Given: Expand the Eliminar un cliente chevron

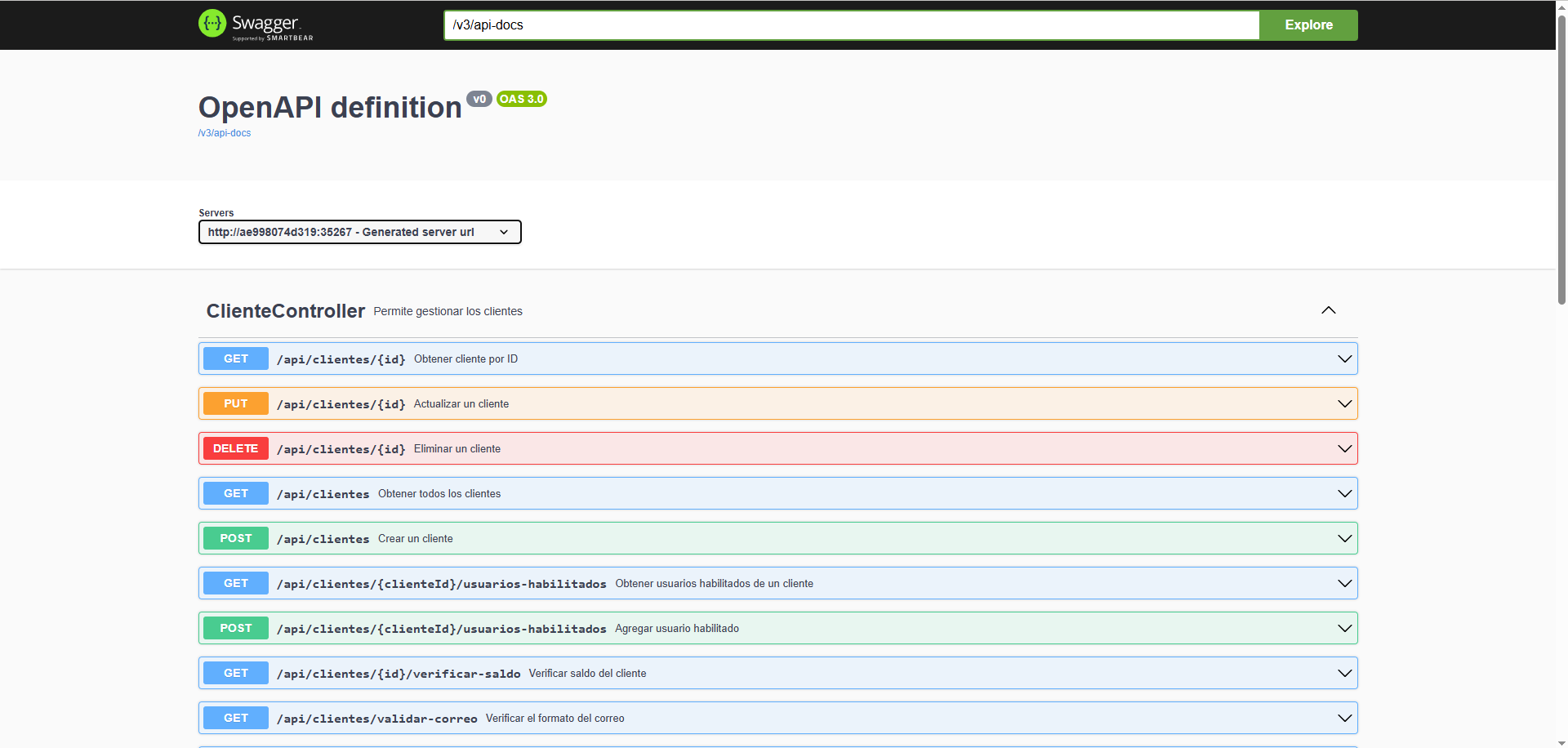Looking at the screenshot, I should tap(1344, 449).
